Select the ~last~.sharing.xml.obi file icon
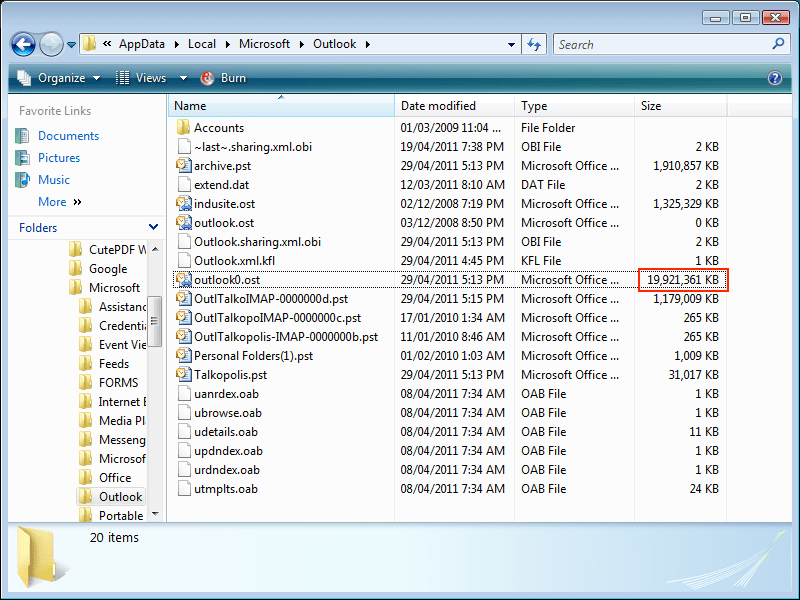 184,146
